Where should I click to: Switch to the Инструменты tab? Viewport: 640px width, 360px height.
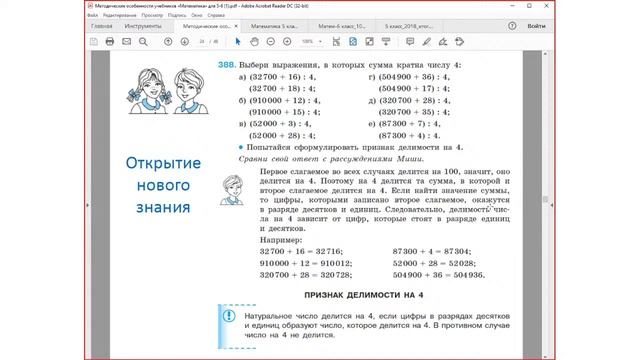click(x=143, y=26)
